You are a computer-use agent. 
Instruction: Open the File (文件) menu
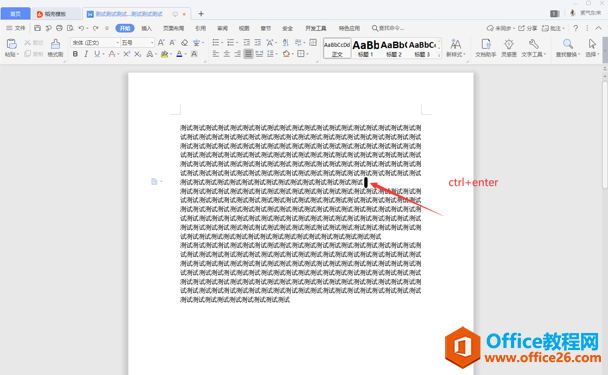click(16, 28)
